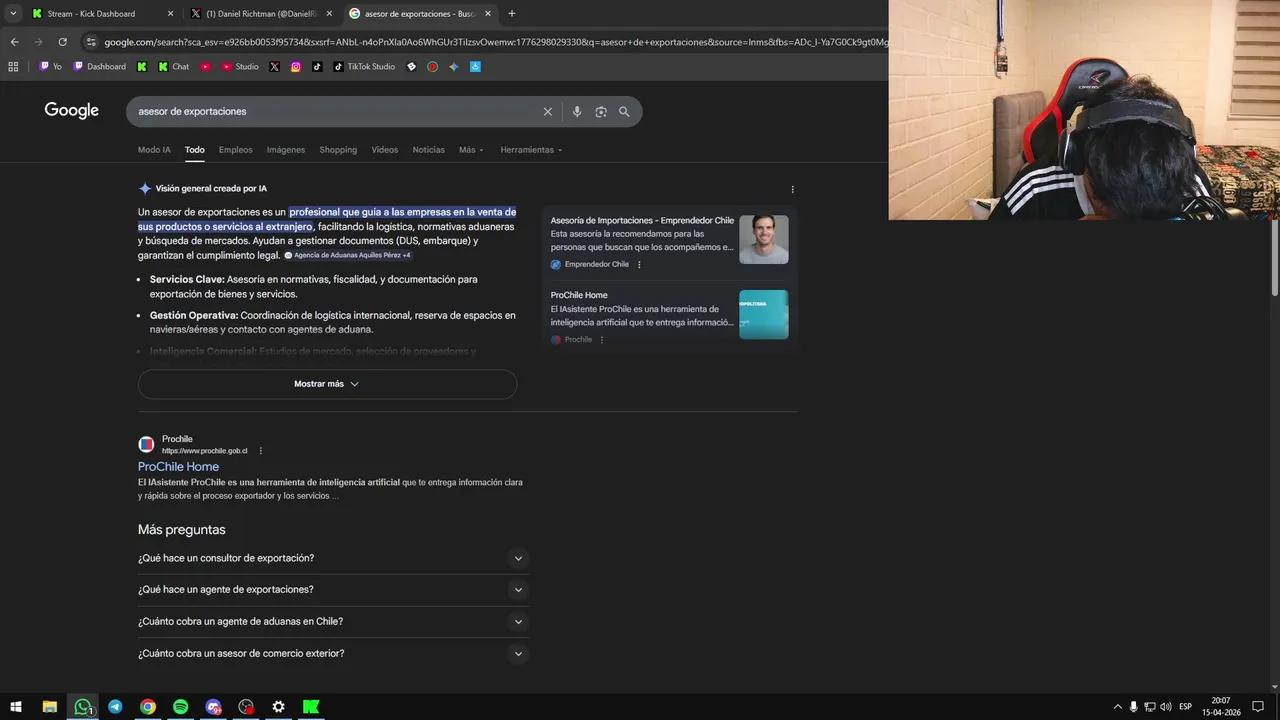Open the prochile.gob.cl URL link

204,451
